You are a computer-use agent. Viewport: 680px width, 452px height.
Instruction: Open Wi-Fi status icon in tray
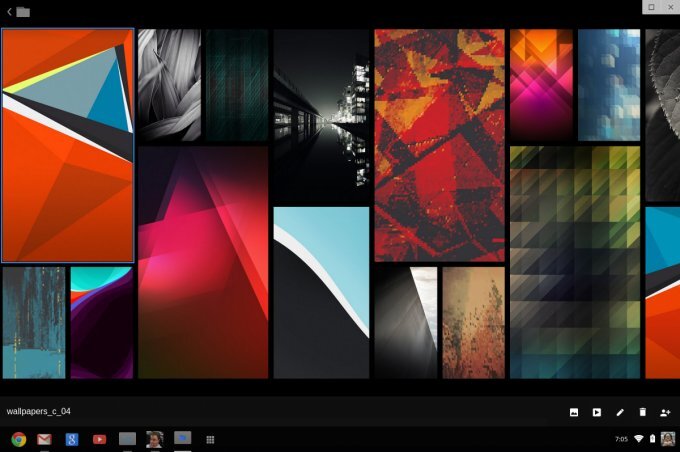coord(638,439)
